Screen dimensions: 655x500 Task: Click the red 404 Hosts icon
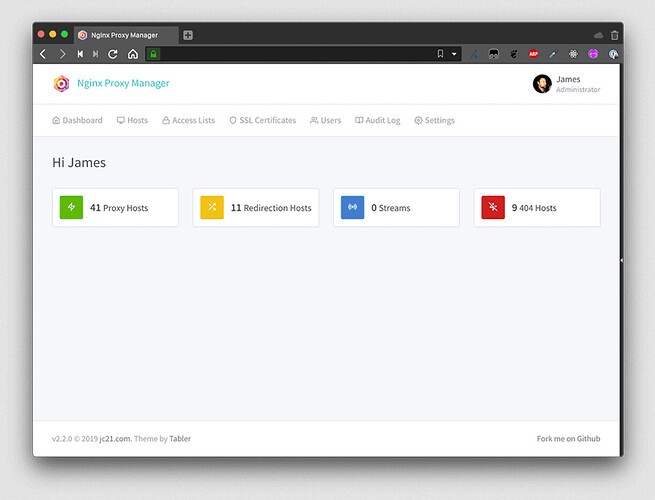493,207
